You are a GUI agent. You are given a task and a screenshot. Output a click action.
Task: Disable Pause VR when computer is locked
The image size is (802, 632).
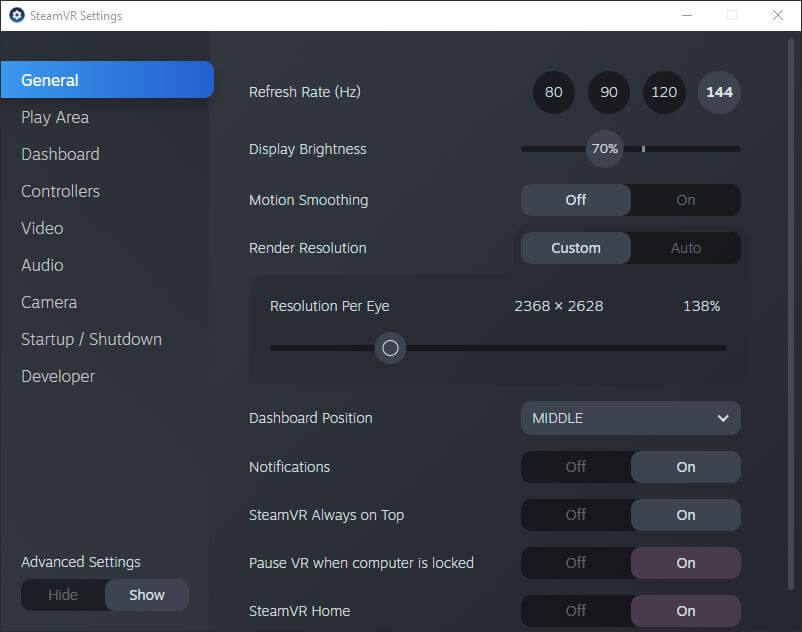click(576, 563)
